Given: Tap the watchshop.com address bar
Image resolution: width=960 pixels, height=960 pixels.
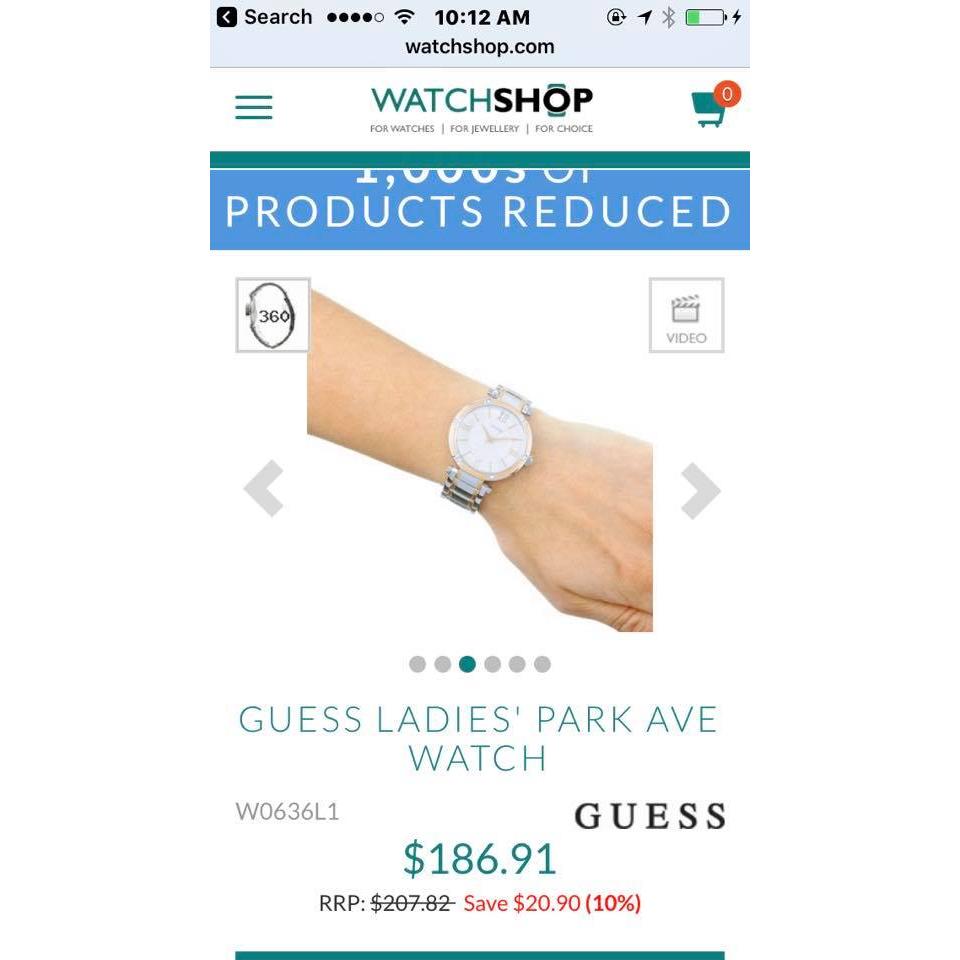Looking at the screenshot, I should (x=480, y=47).
